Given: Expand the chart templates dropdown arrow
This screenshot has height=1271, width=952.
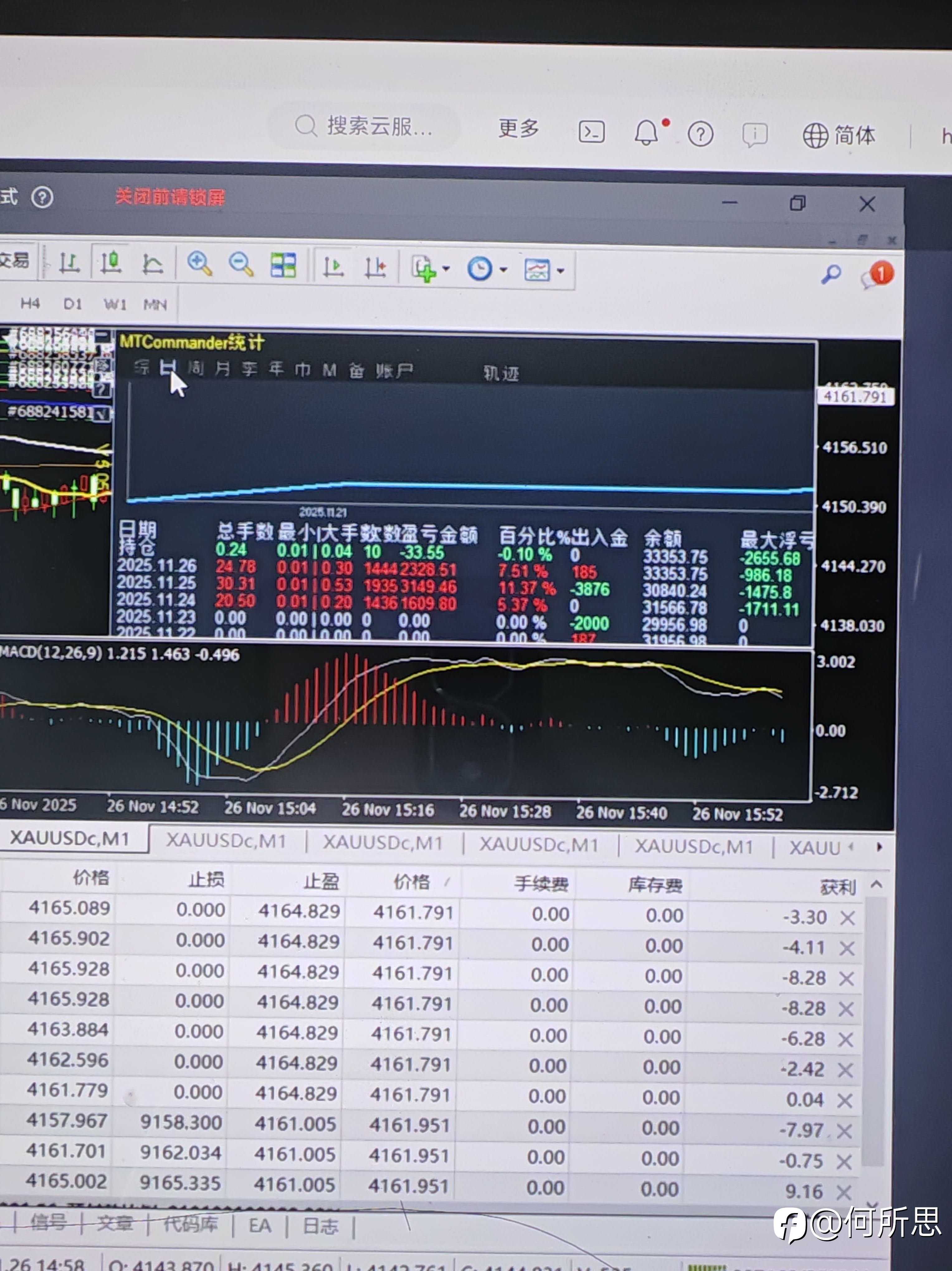Looking at the screenshot, I should (x=561, y=271).
